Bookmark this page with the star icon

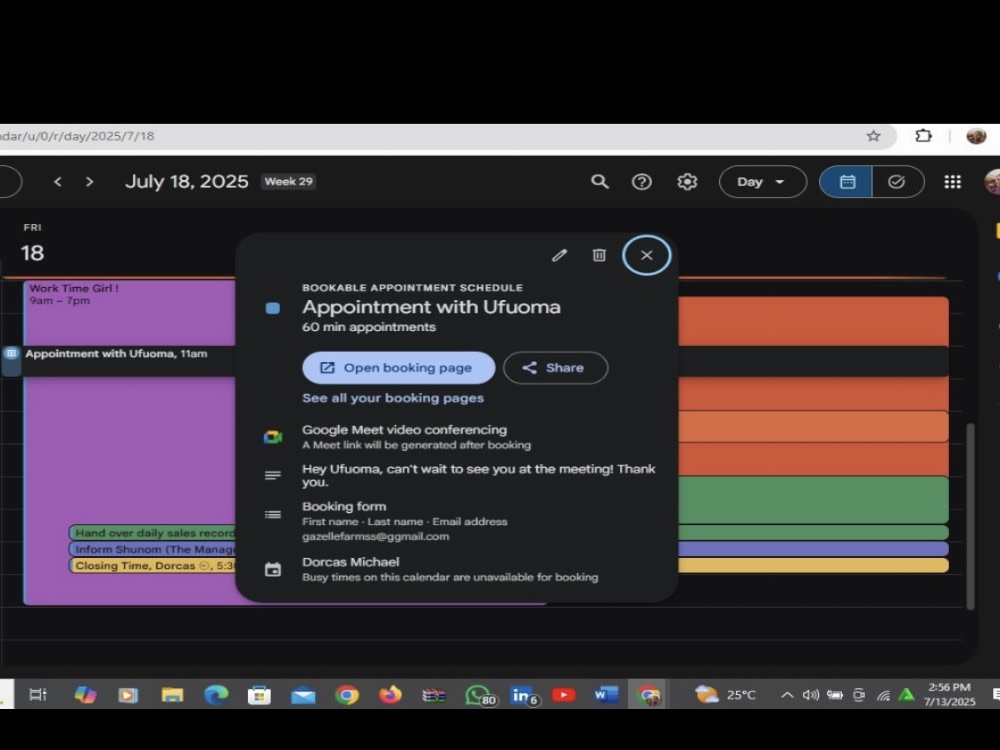click(x=874, y=136)
